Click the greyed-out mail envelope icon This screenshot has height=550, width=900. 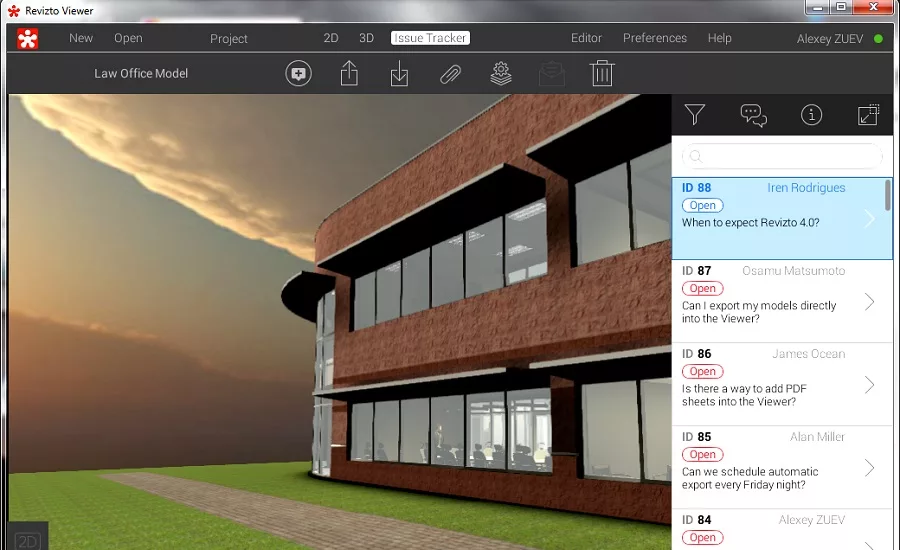tap(552, 74)
